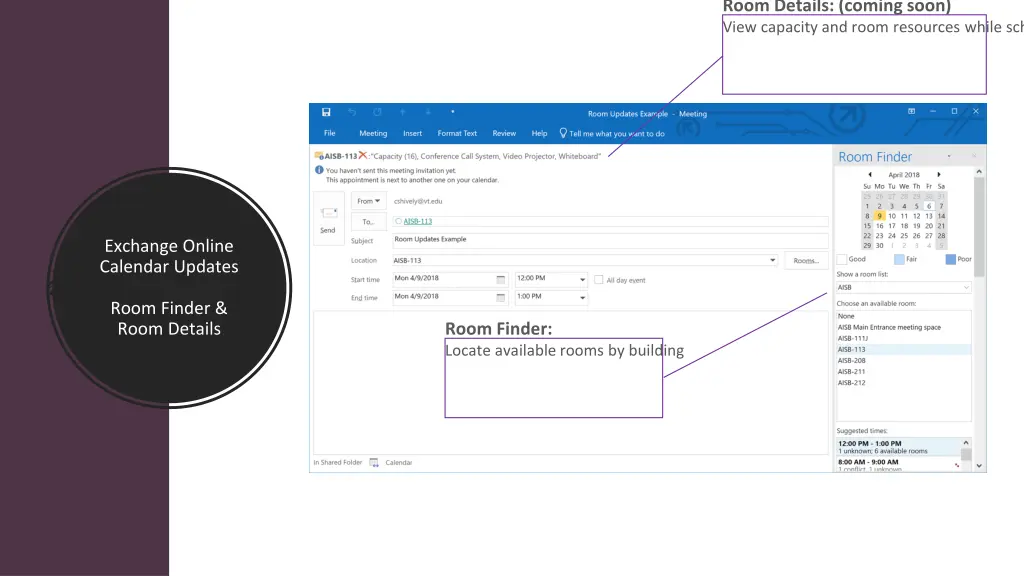The height and width of the screenshot is (576, 1024).
Task: Open Room Finder pane options arrow
Action: pyautogui.click(x=949, y=156)
